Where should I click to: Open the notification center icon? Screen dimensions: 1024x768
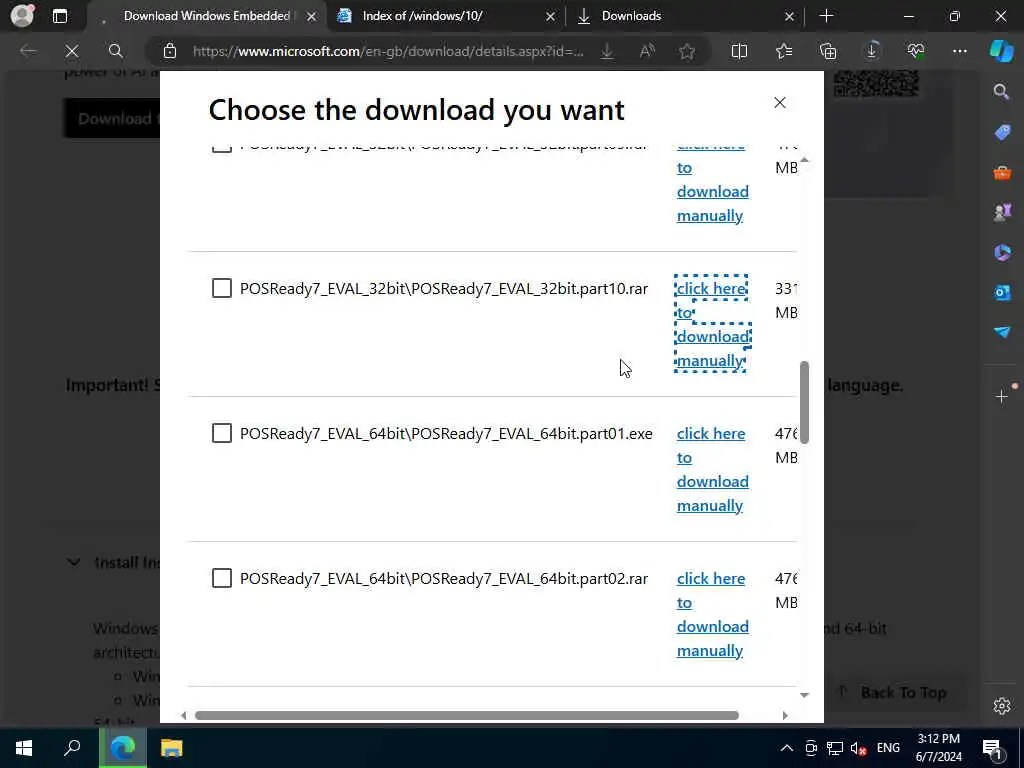pos(992,748)
